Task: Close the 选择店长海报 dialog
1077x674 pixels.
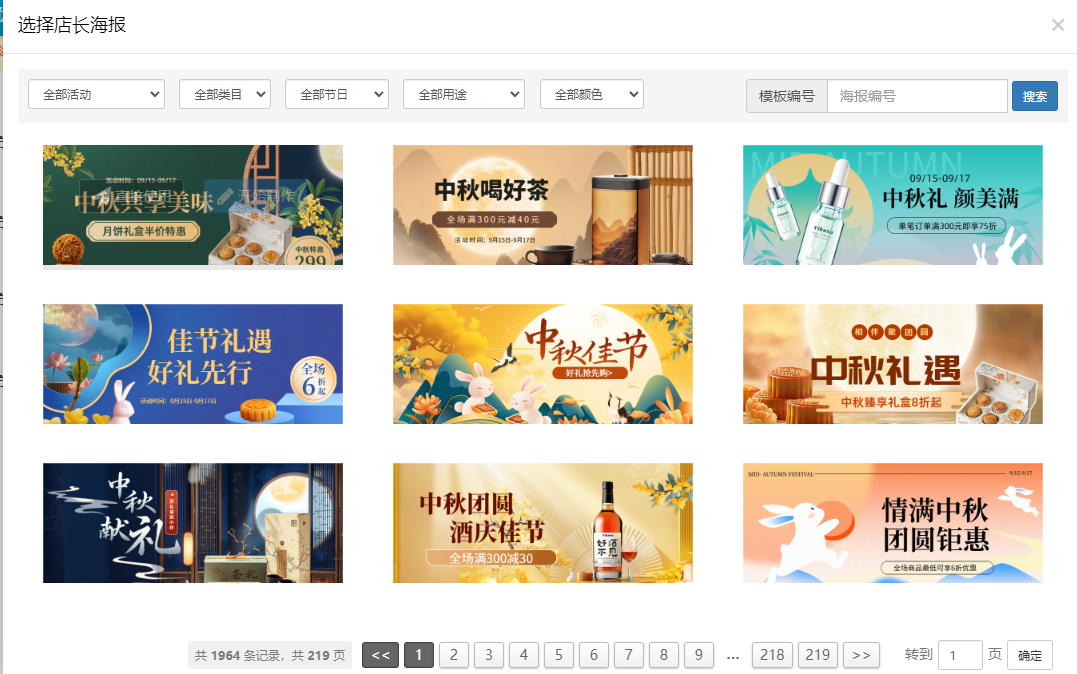Action: pyautogui.click(x=1057, y=25)
